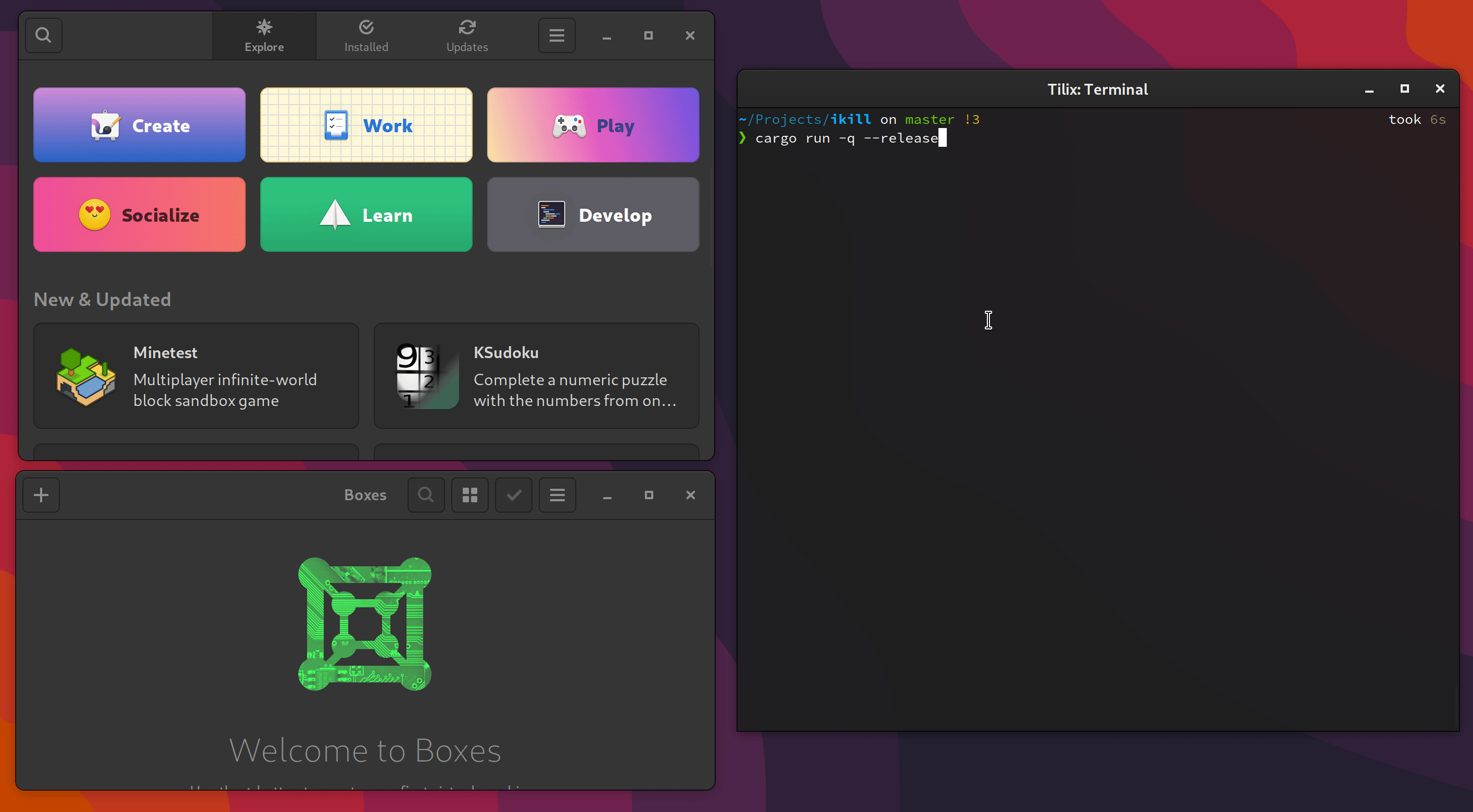Maximize the Tilix Terminal window

coord(1404,88)
